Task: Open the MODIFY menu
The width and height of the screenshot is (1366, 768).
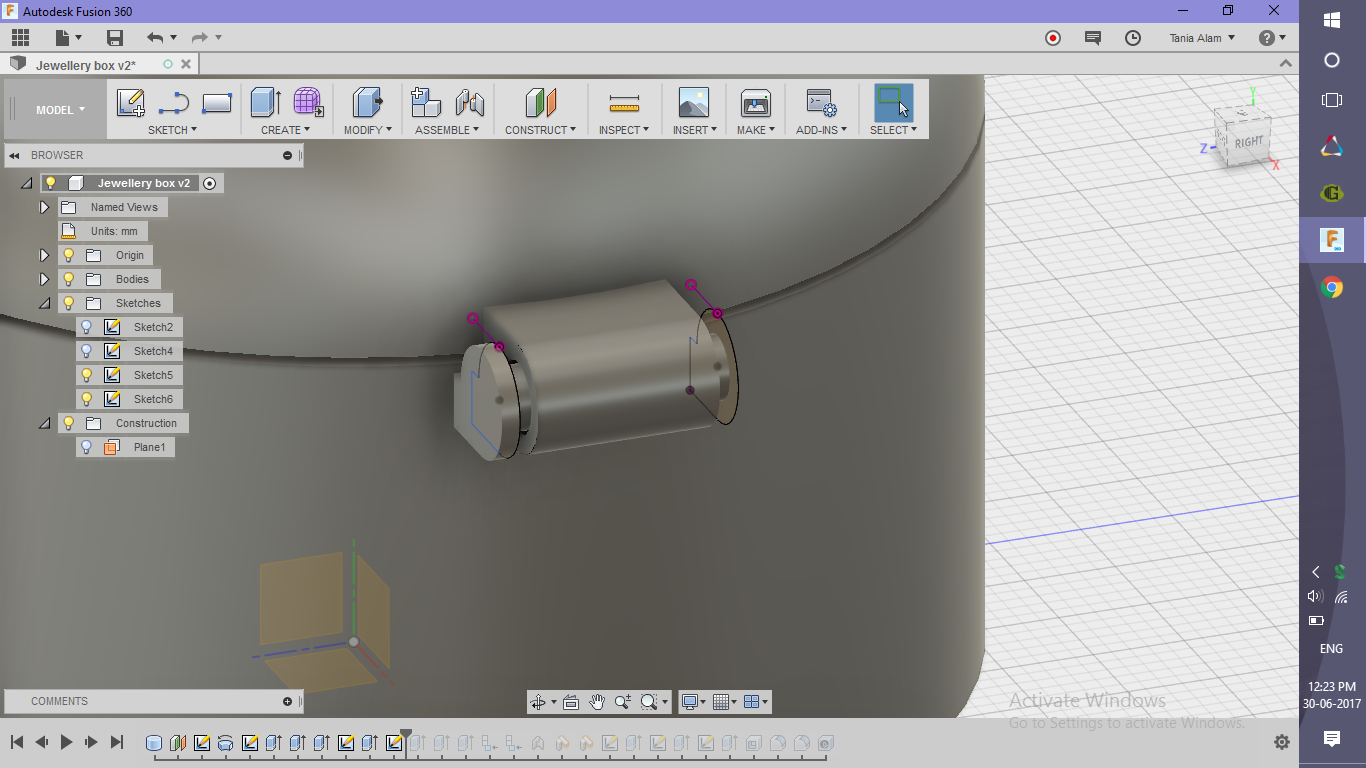Action: click(368, 130)
